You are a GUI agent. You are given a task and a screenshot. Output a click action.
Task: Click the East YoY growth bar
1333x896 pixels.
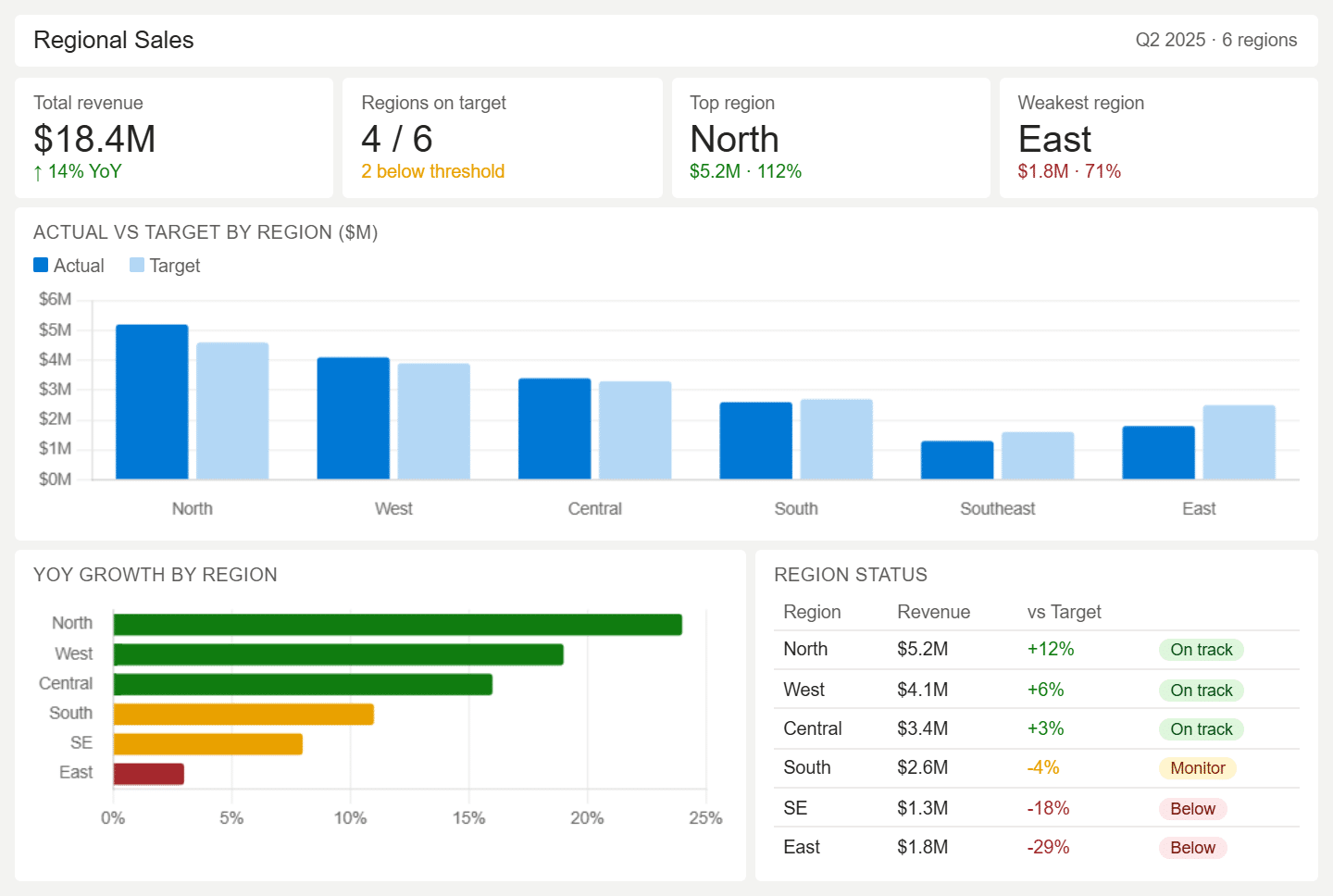pyautogui.click(x=149, y=774)
